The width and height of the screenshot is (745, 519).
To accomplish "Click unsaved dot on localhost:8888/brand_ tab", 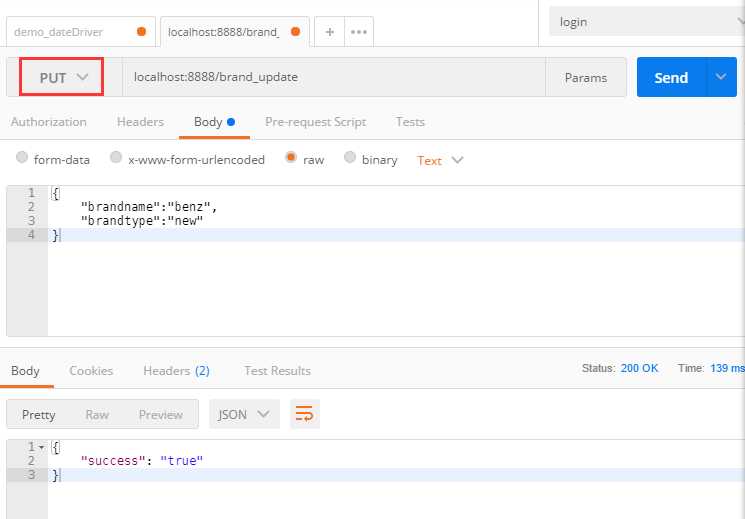I will (296, 31).
